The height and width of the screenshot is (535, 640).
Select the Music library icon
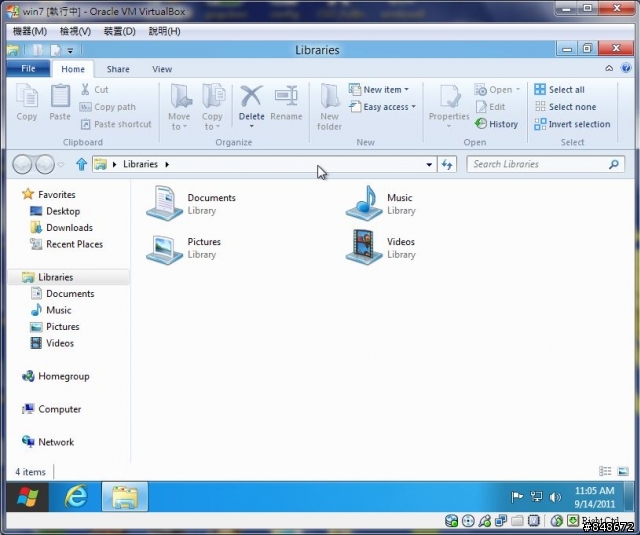[x=364, y=203]
